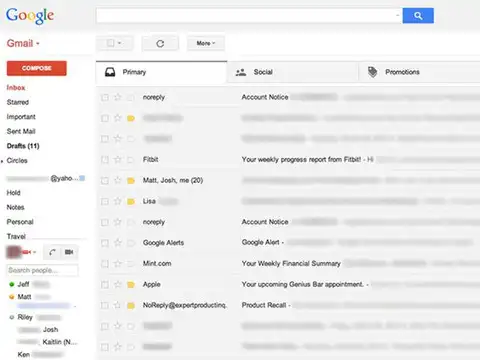Click the yellow importance marker on Apple email
The image size is (480, 360).
tap(131, 285)
